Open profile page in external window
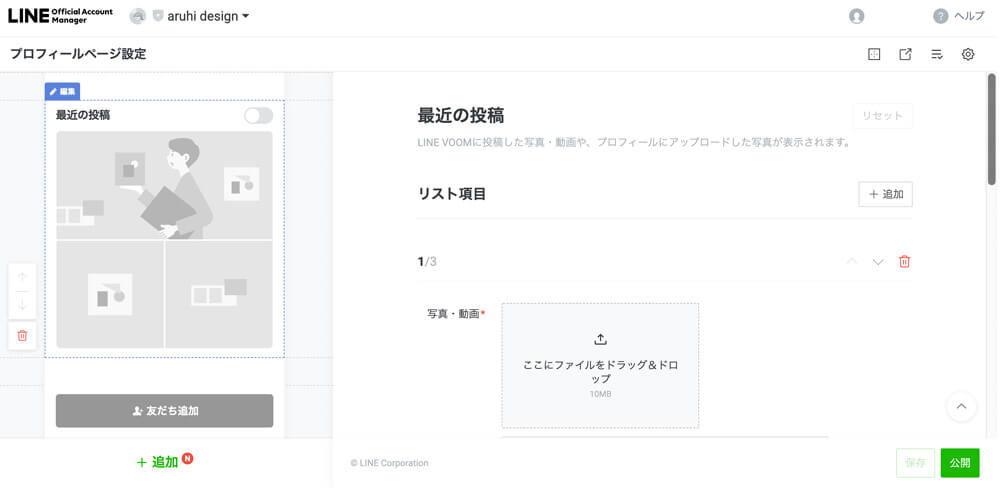Screen dimensions: 1000x493 point(905,54)
